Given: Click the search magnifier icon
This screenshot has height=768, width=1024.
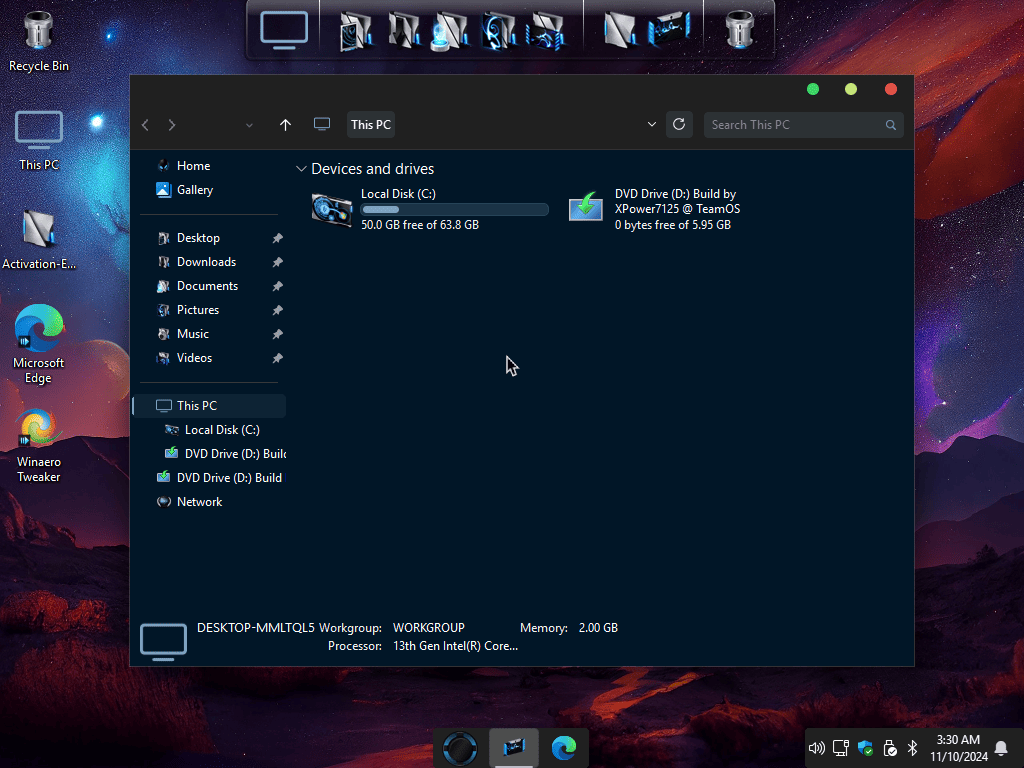Looking at the screenshot, I should pos(891,125).
